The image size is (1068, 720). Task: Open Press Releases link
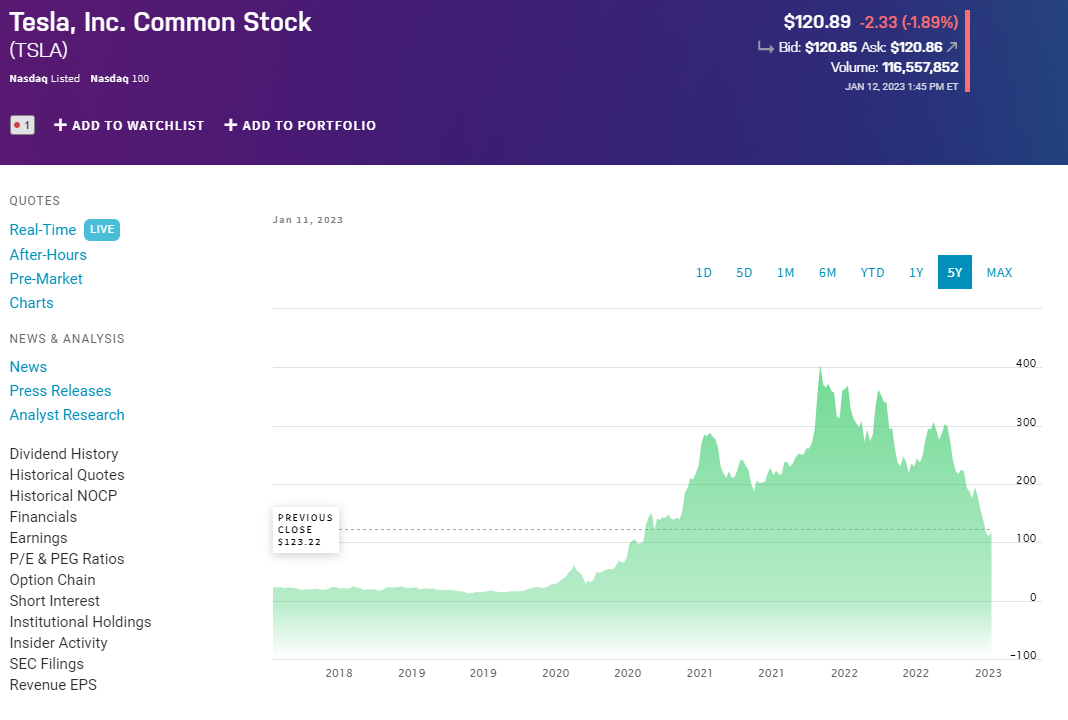tap(60, 390)
